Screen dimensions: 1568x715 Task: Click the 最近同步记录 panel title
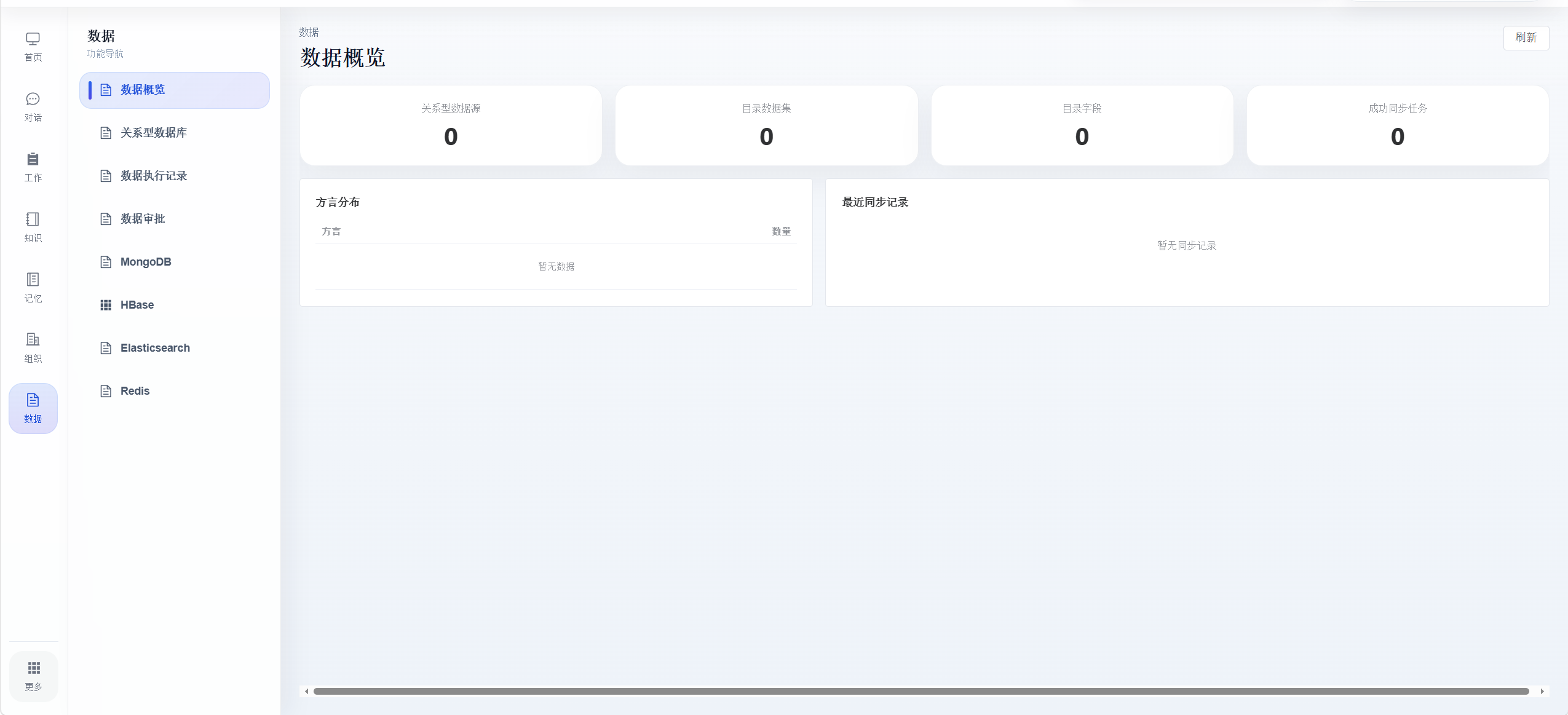tap(875, 202)
